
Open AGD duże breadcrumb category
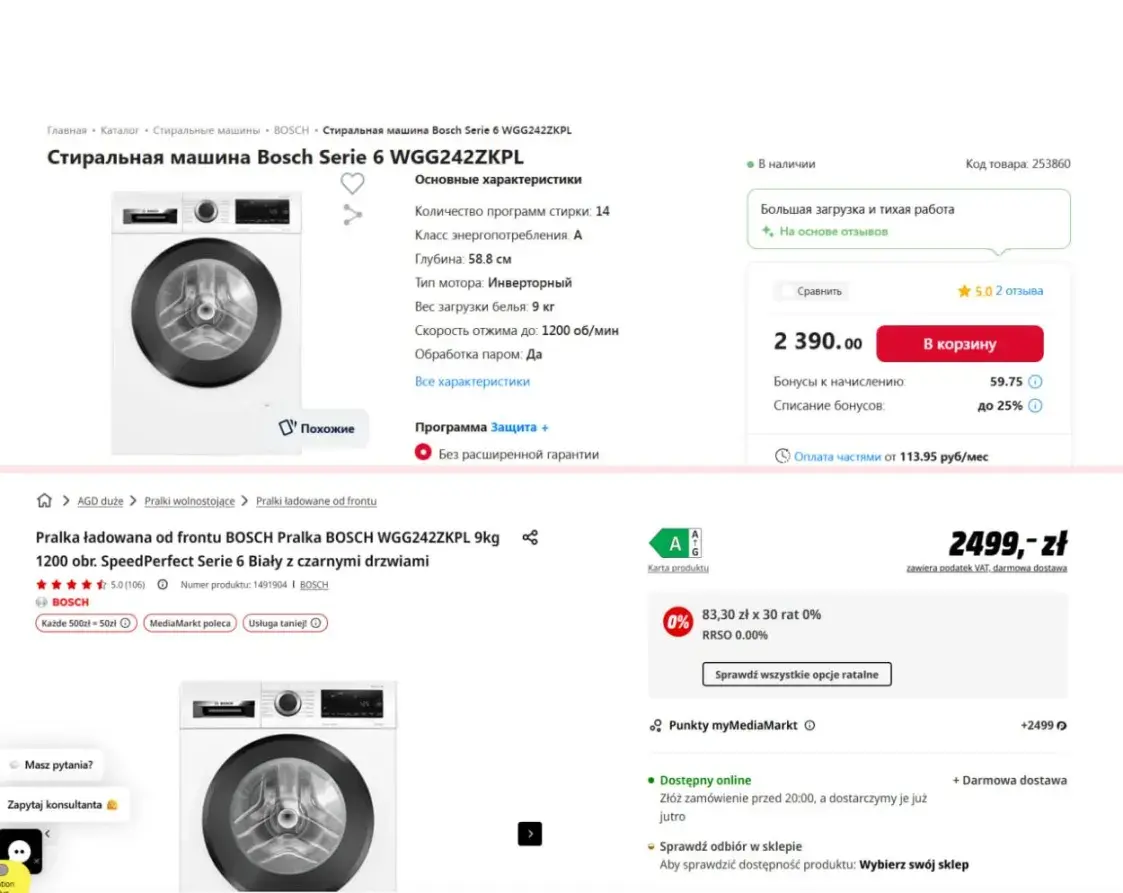pos(100,501)
